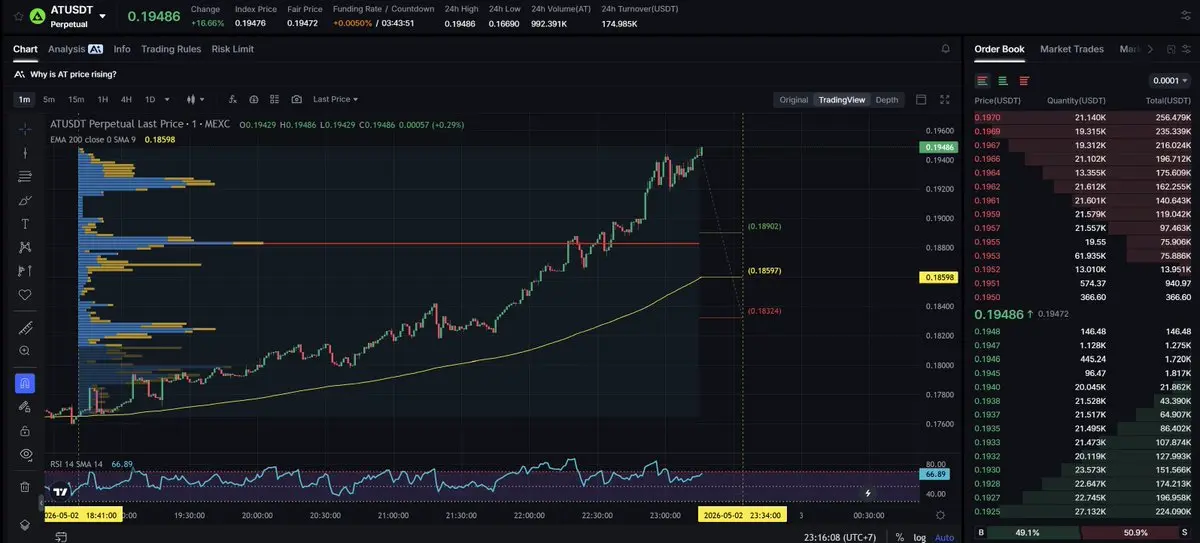The height and width of the screenshot is (543, 1200).
Task: Open the Fibonacci retracement tools
Action: (24, 177)
